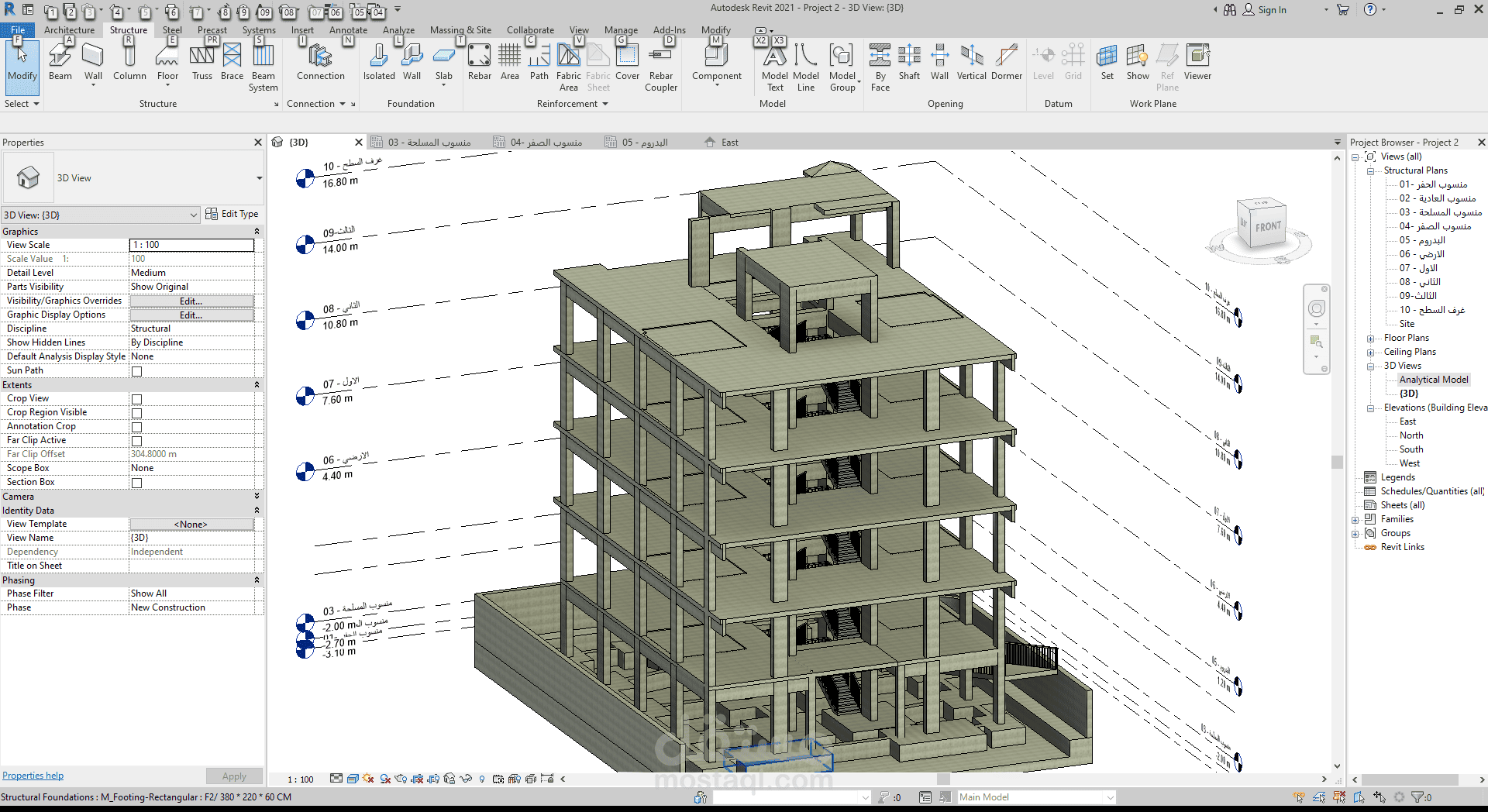Toggle Crop Region Visible checkbox

137,413
